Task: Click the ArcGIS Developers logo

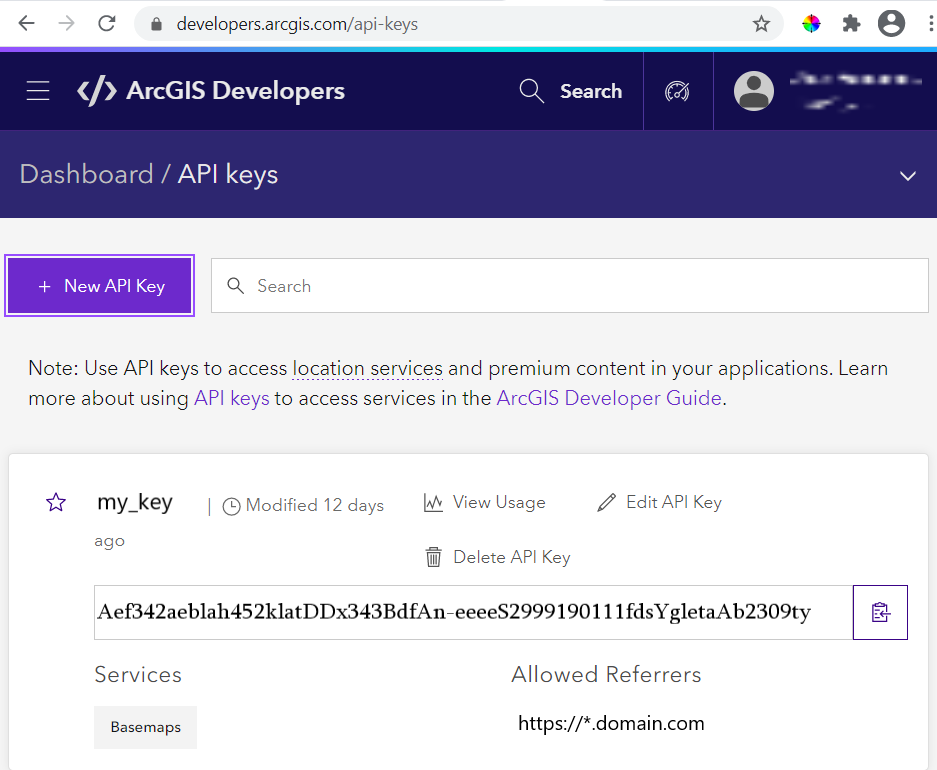Action: pyautogui.click(x=210, y=90)
